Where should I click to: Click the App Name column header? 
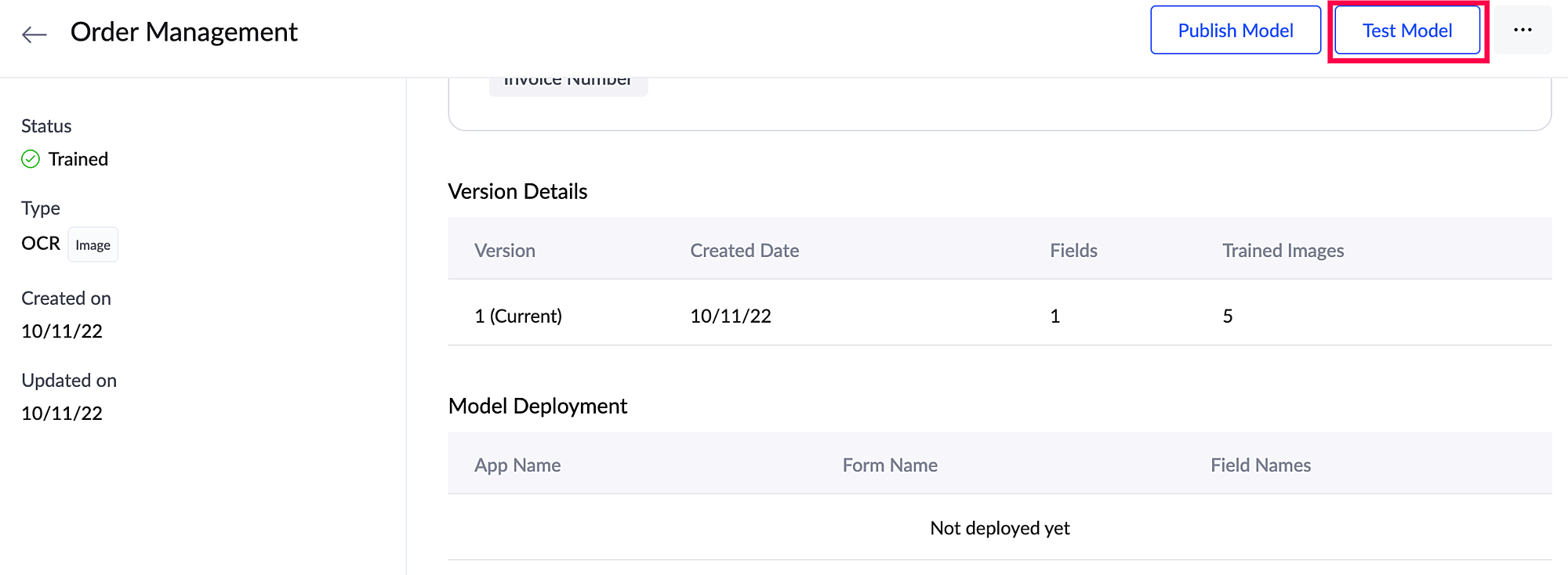click(517, 465)
